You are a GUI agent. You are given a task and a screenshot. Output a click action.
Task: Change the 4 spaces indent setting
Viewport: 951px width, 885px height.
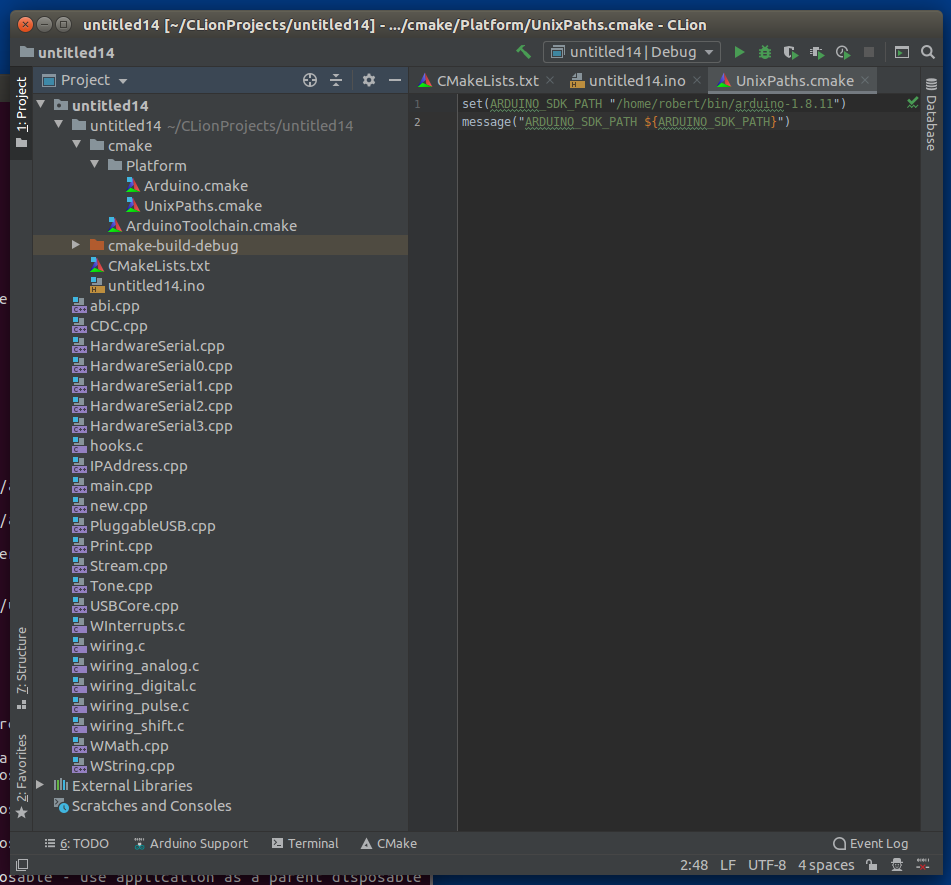826,865
